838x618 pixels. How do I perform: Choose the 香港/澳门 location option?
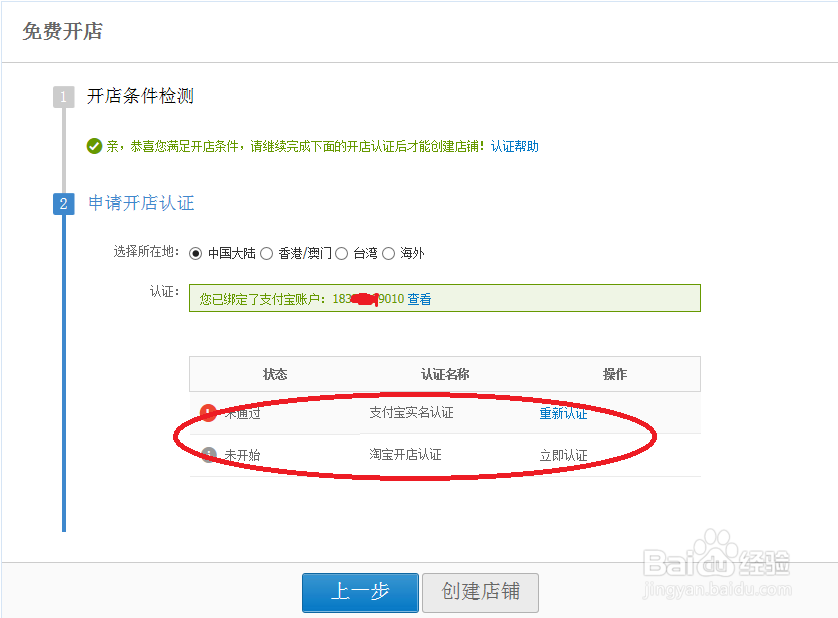click(x=267, y=253)
